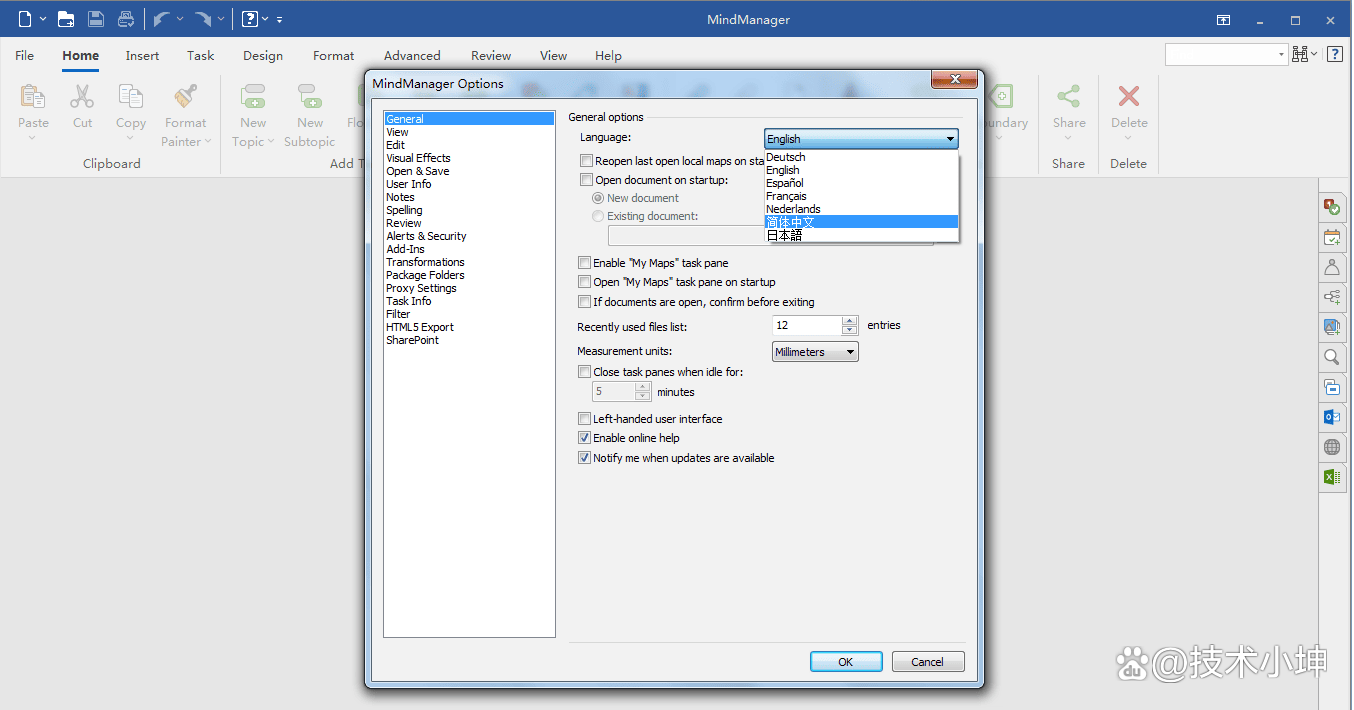This screenshot has height=710, width=1354.
Task: Click the globe icon in right sidebar
Action: click(1331, 447)
